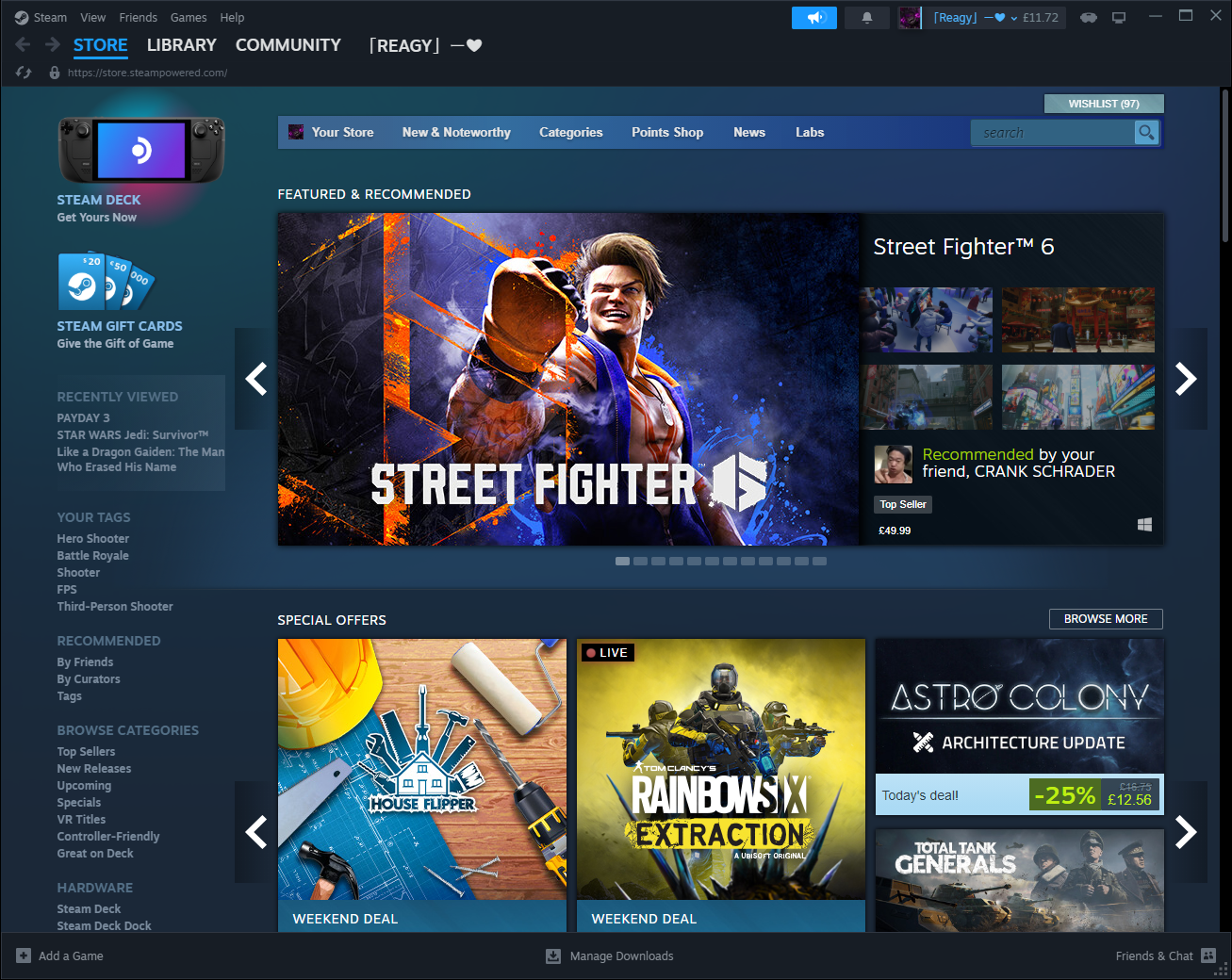Show next featured game arrow
Image resolution: width=1232 pixels, height=980 pixels.
(1186, 379)
